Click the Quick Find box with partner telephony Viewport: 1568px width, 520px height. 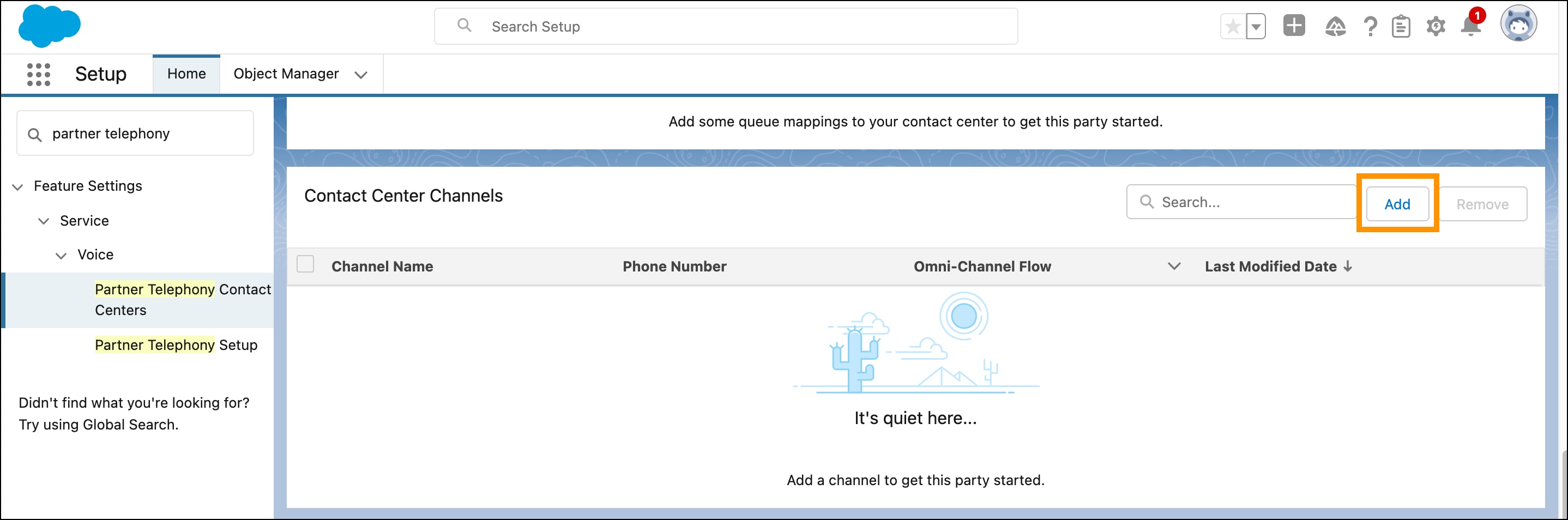[135, 134]
